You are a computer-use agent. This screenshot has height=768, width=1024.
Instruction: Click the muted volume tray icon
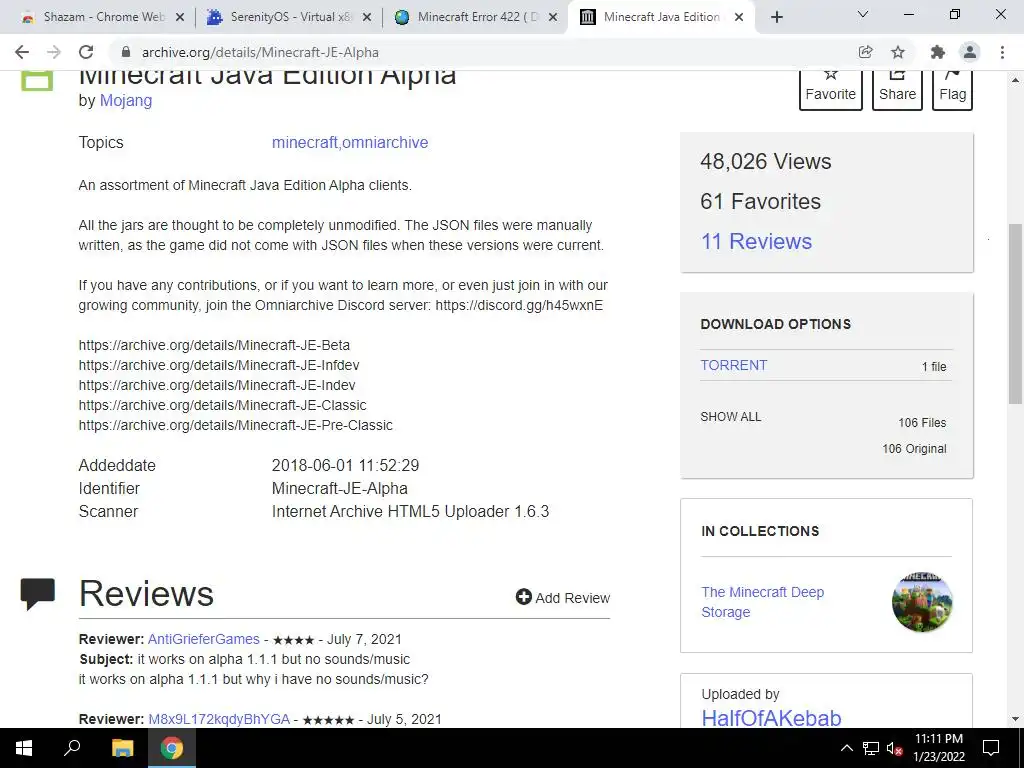click(x=894, y=748)
